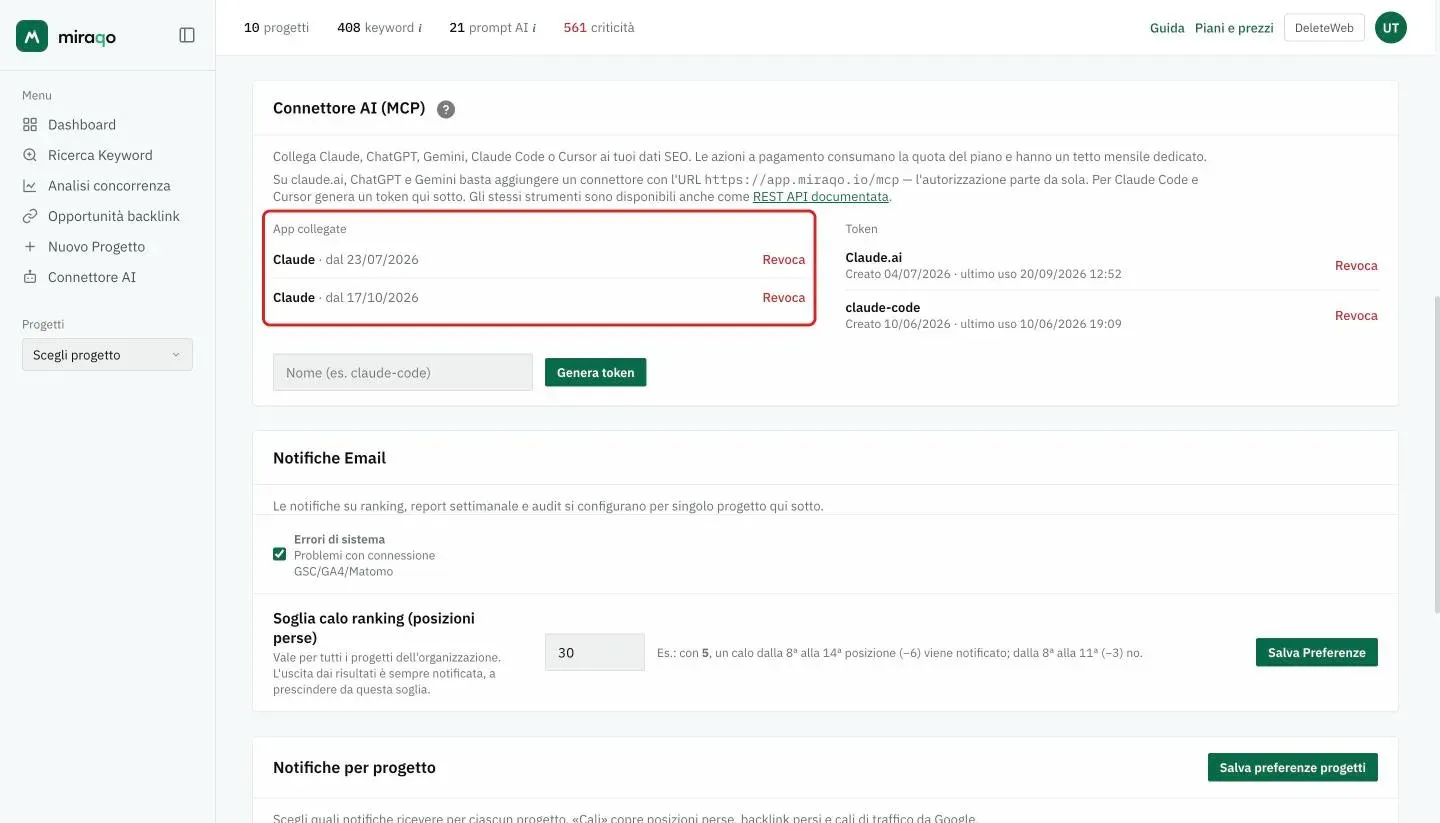Screen dimensions: 1440x823
Task: Open Ricerca Keyword menu item
Action: point(100,155)
